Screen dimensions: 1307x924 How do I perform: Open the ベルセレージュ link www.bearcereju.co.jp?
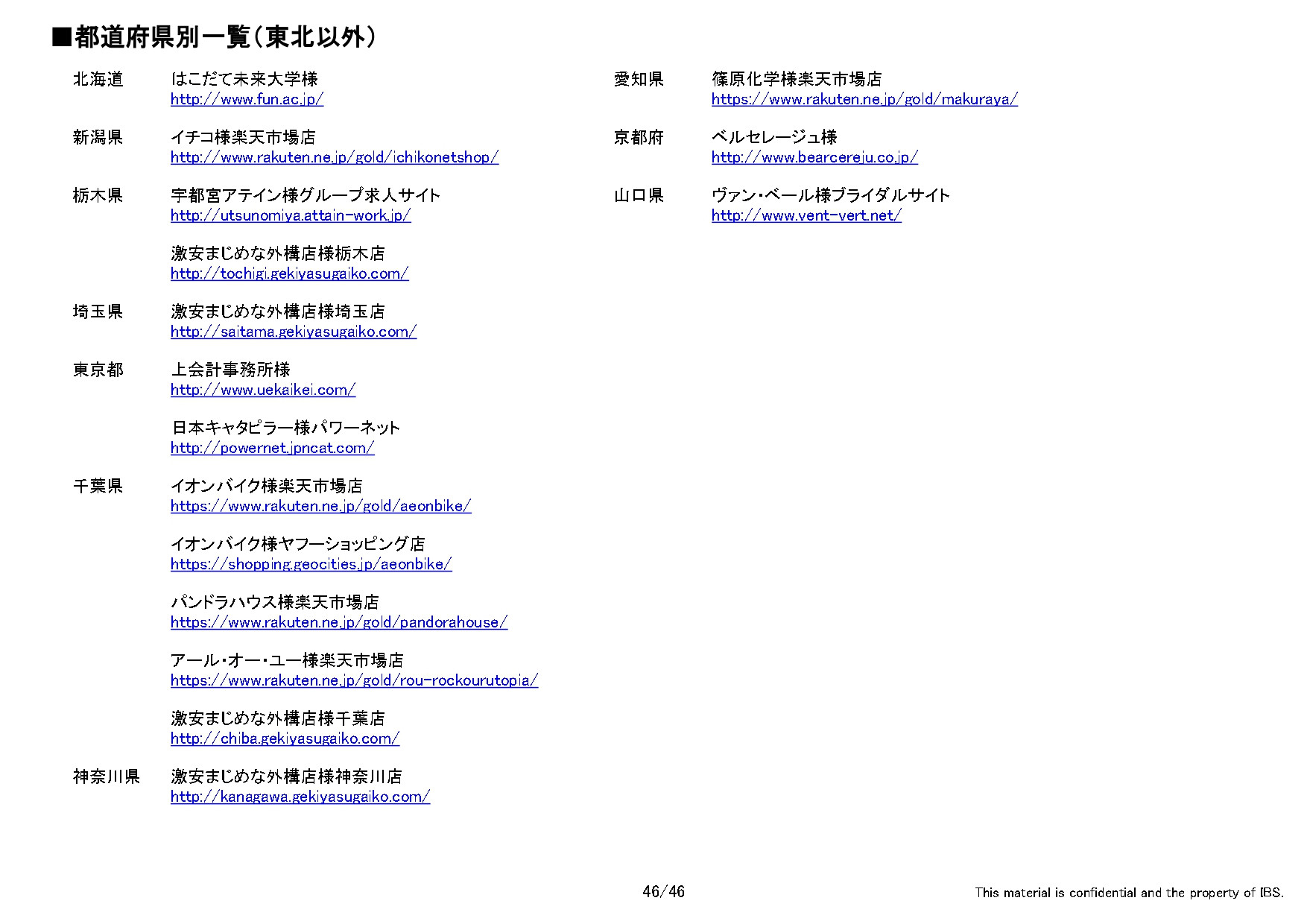pos(814,157)
